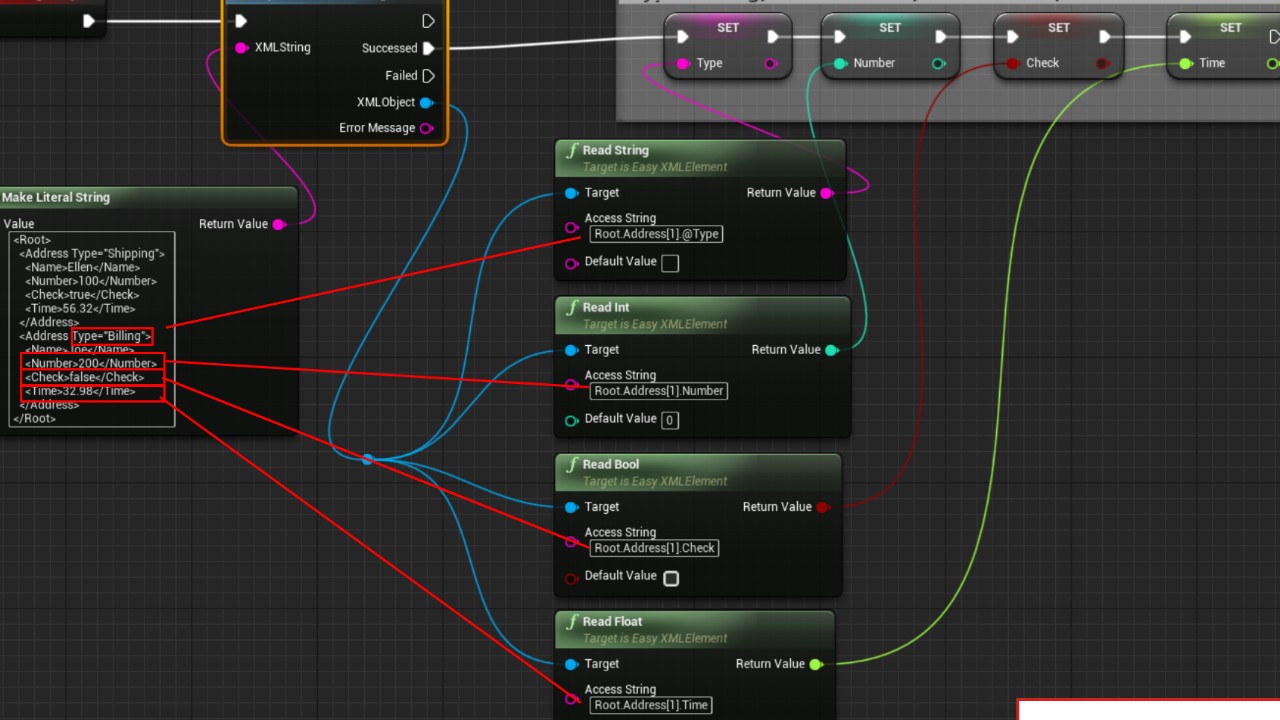Select the SET Number node title
Image resolution: width=1280 pixels, height=720 pixels.
(890, 28)
